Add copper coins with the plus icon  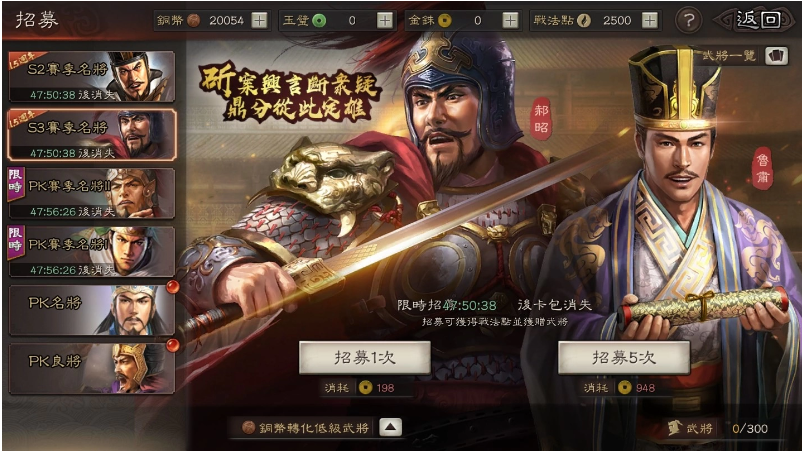[260, 20]
